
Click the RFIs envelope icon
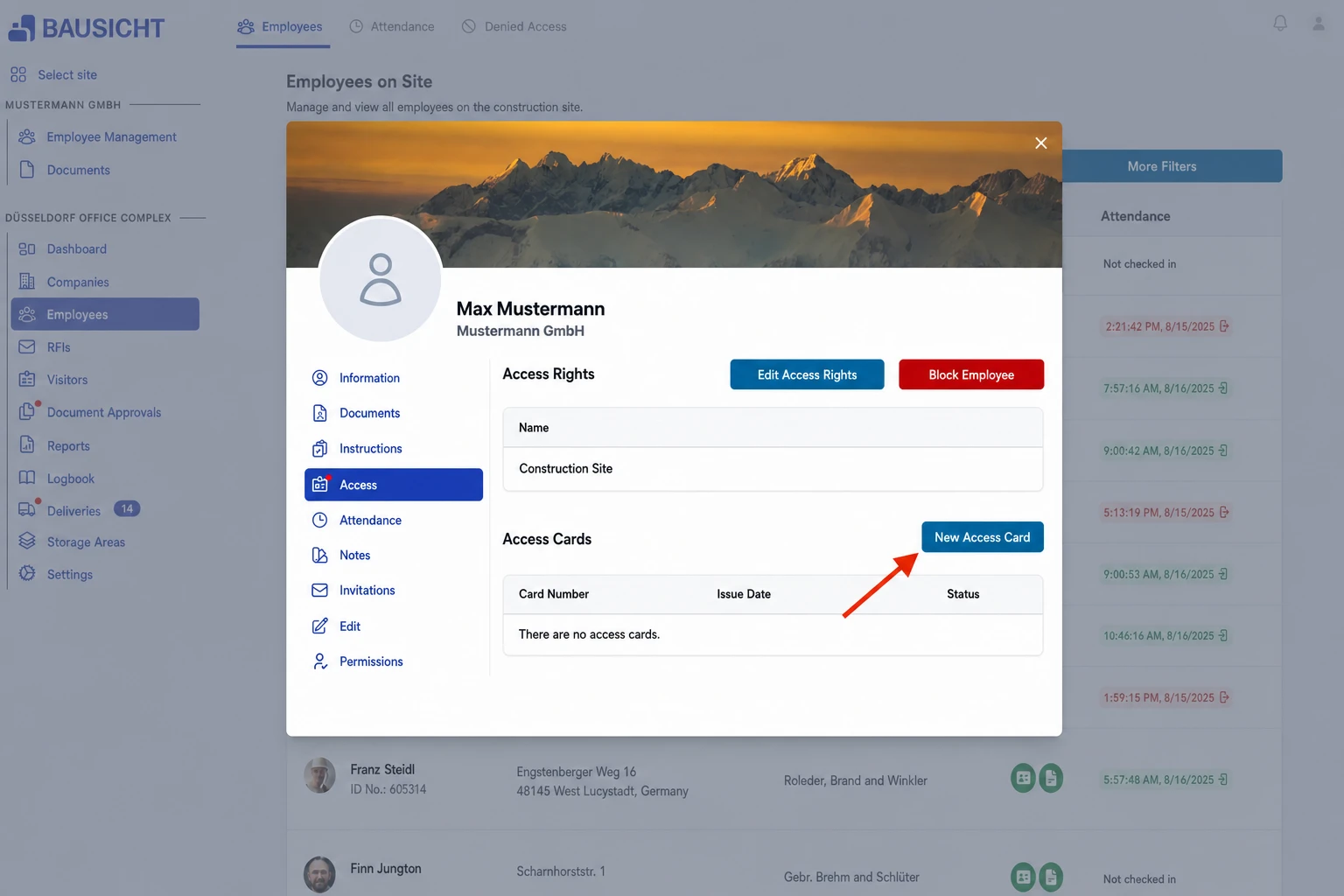pos(27,346)
